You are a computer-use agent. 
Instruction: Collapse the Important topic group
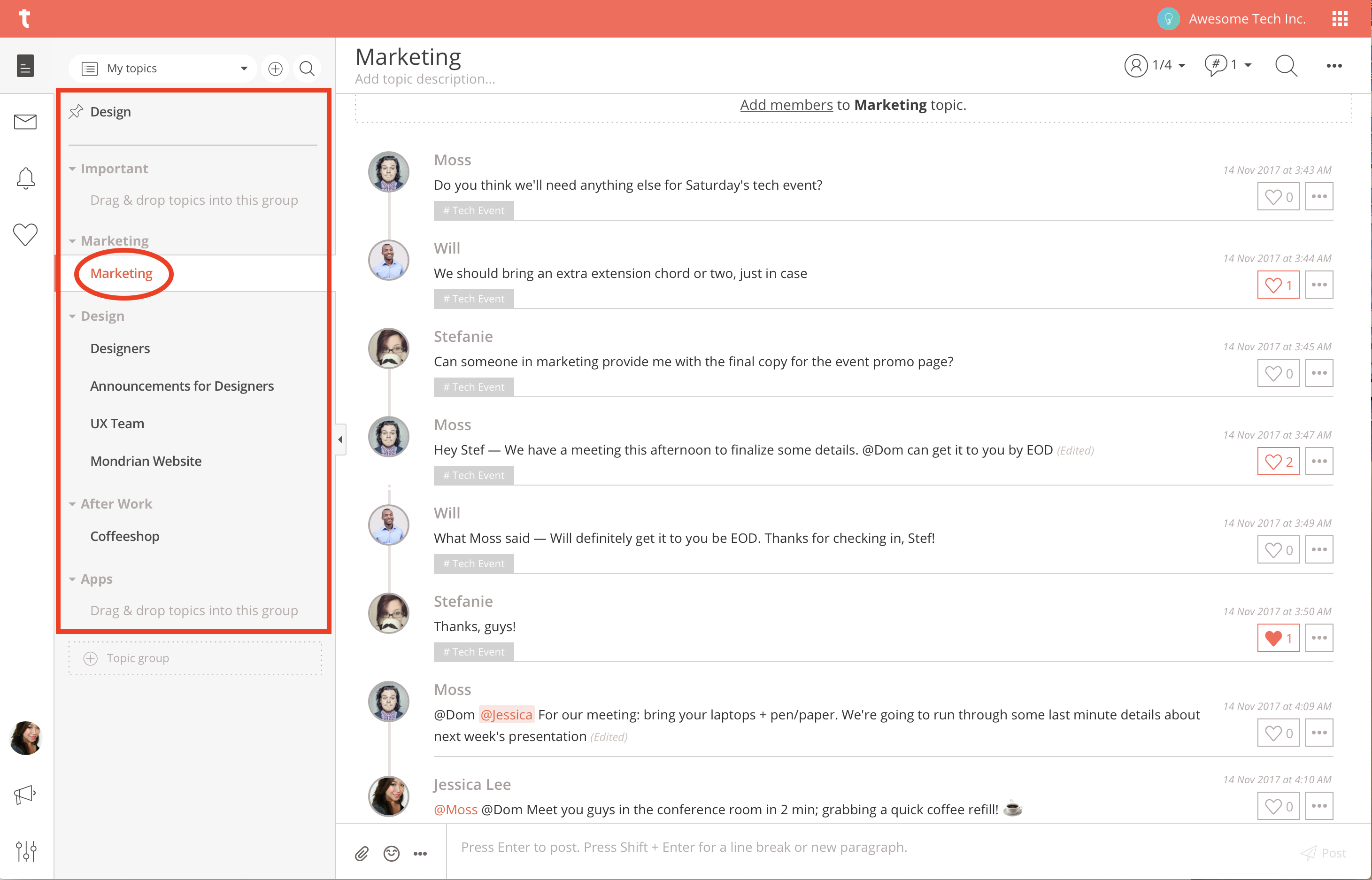[x=72, y=169]
